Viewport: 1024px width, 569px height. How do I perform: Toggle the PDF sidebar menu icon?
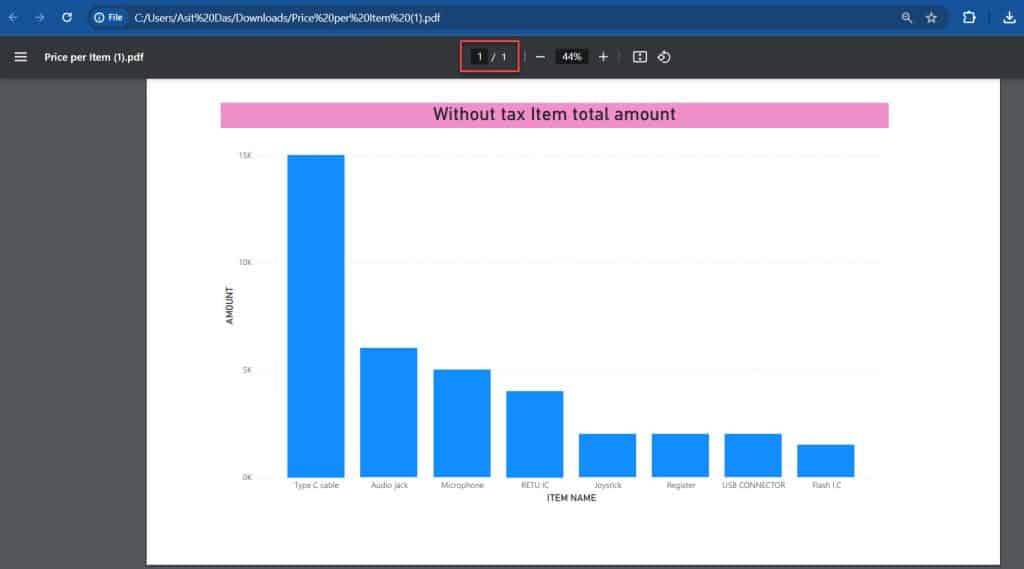pyautogui.click(x=21, y=57)
